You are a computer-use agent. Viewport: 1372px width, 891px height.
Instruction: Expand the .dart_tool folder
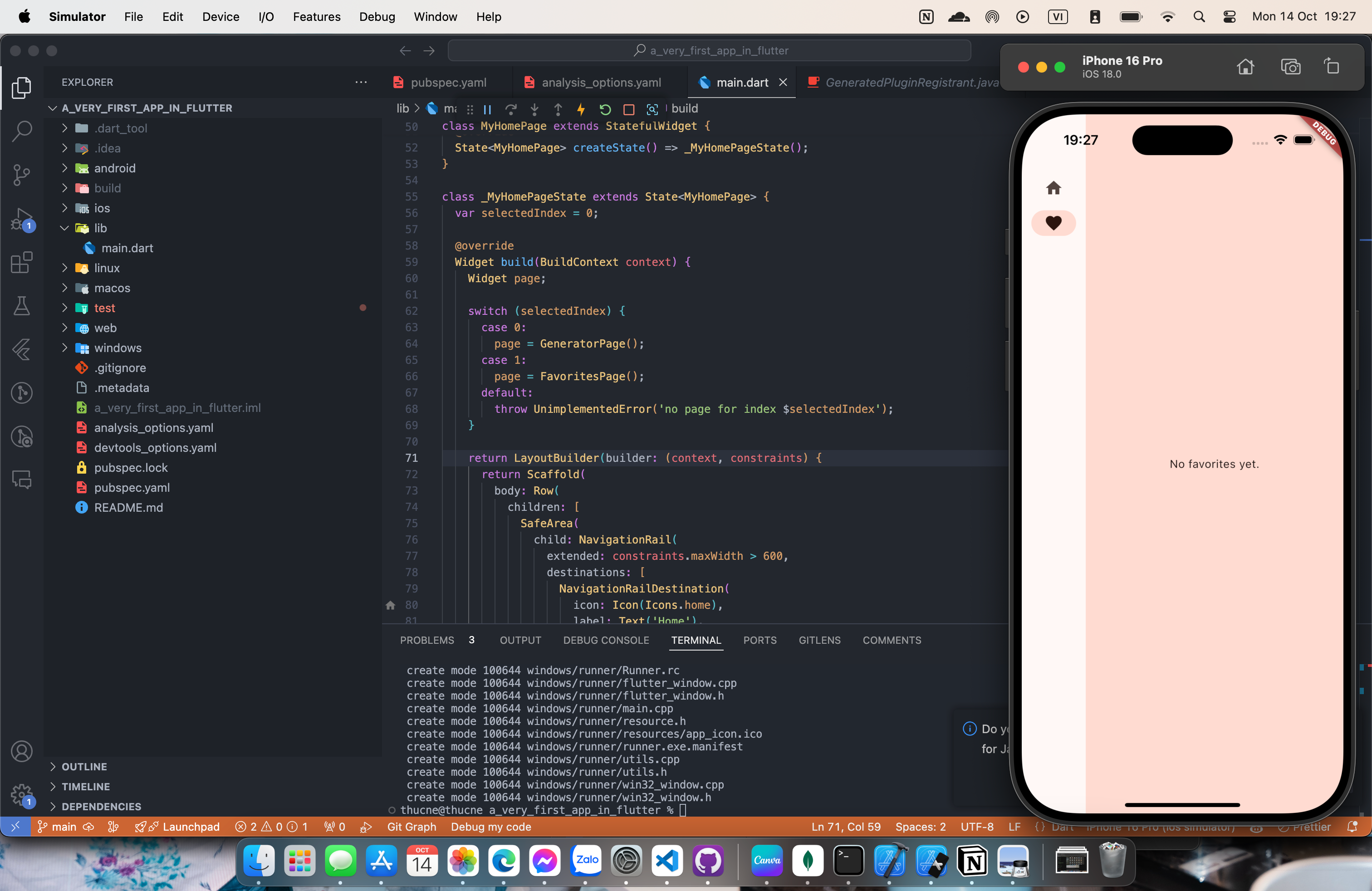tap(64, 128)
